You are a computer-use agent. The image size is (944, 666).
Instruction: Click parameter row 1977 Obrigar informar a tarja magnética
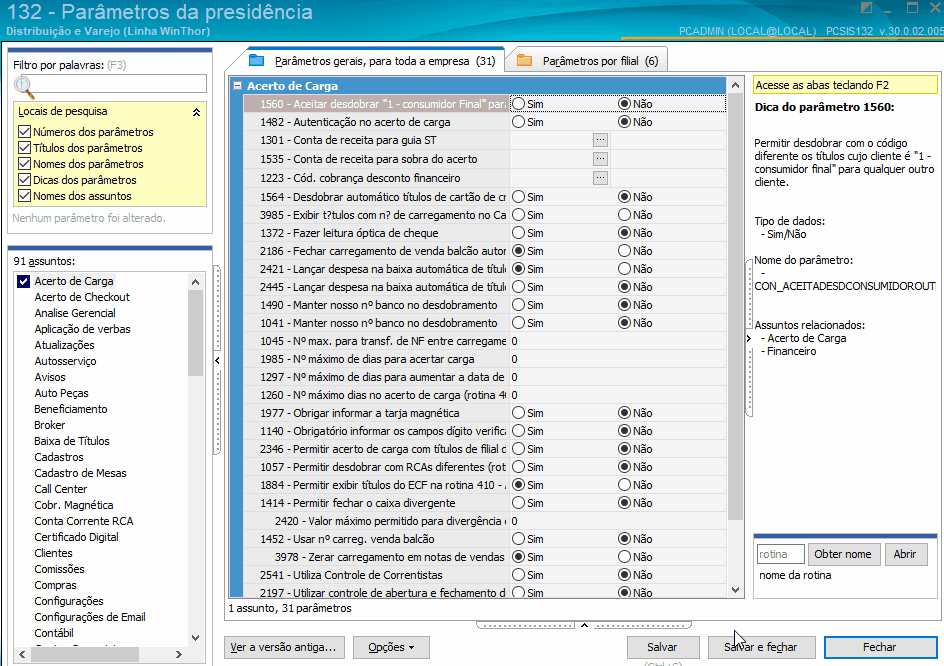pos(485,413)
